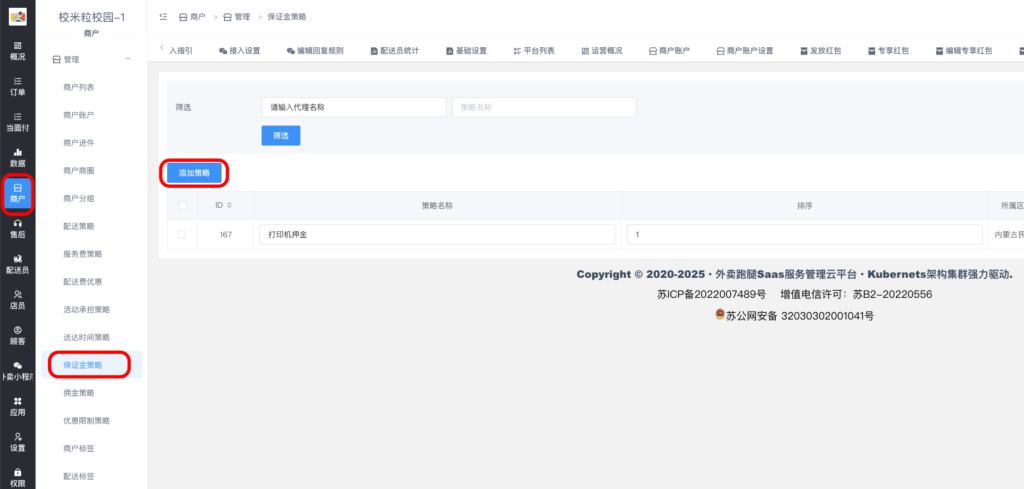The width and height of the screenshot is (1024, 489).
Task: Open the 外卖小程序 mini-program sidebar icon
Action: point(18,371)
